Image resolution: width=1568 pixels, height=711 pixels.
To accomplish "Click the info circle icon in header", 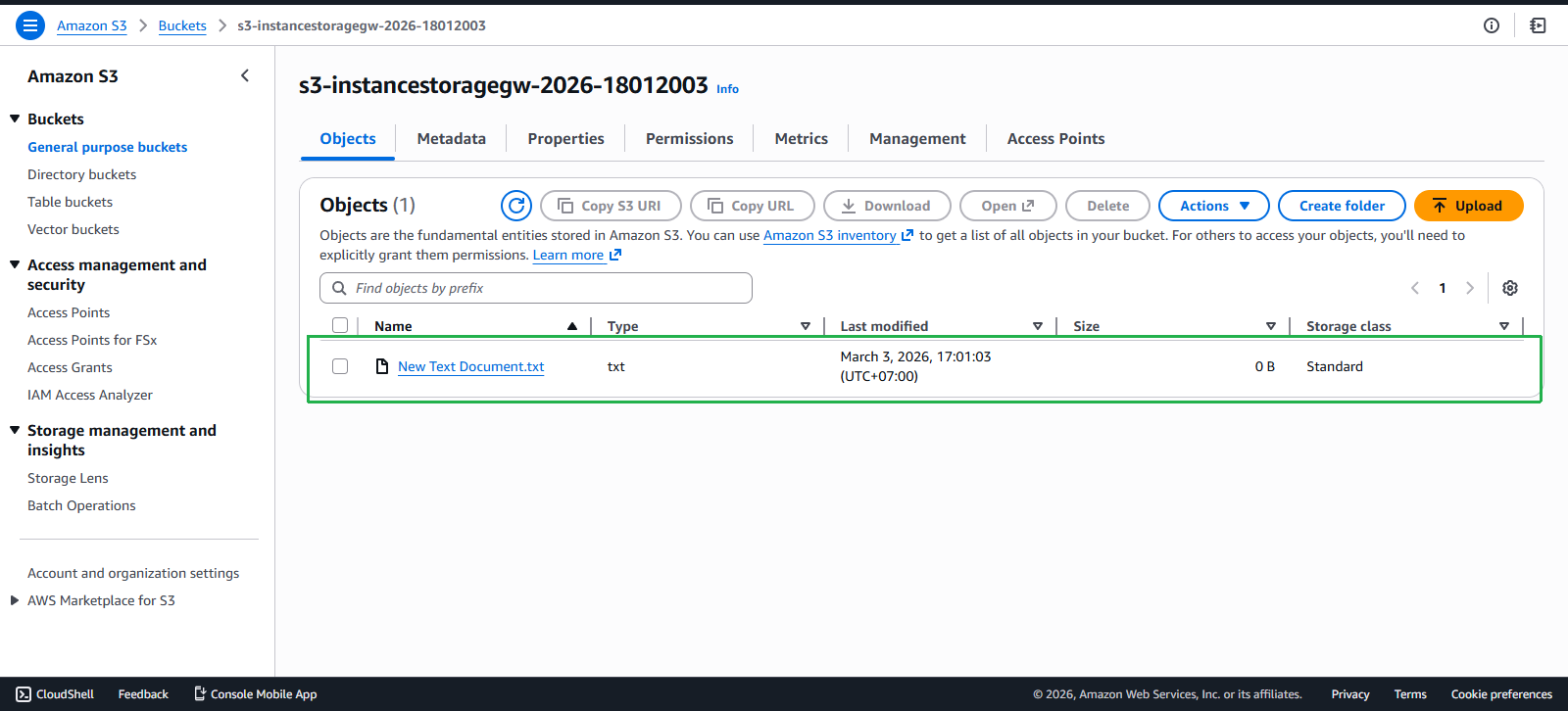I will (1492, 25).
